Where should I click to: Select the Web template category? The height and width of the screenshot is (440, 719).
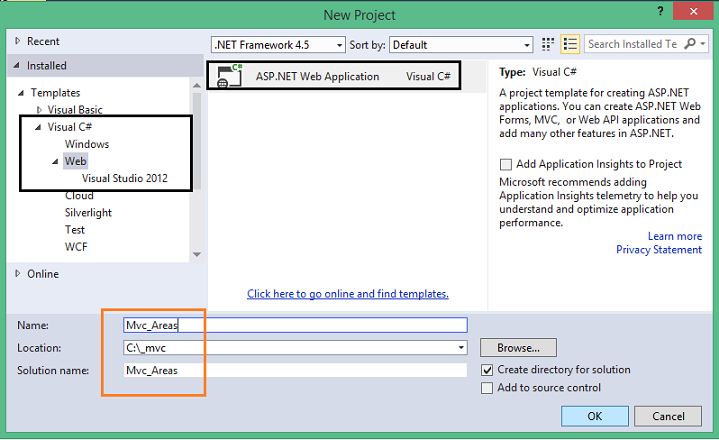76,161
